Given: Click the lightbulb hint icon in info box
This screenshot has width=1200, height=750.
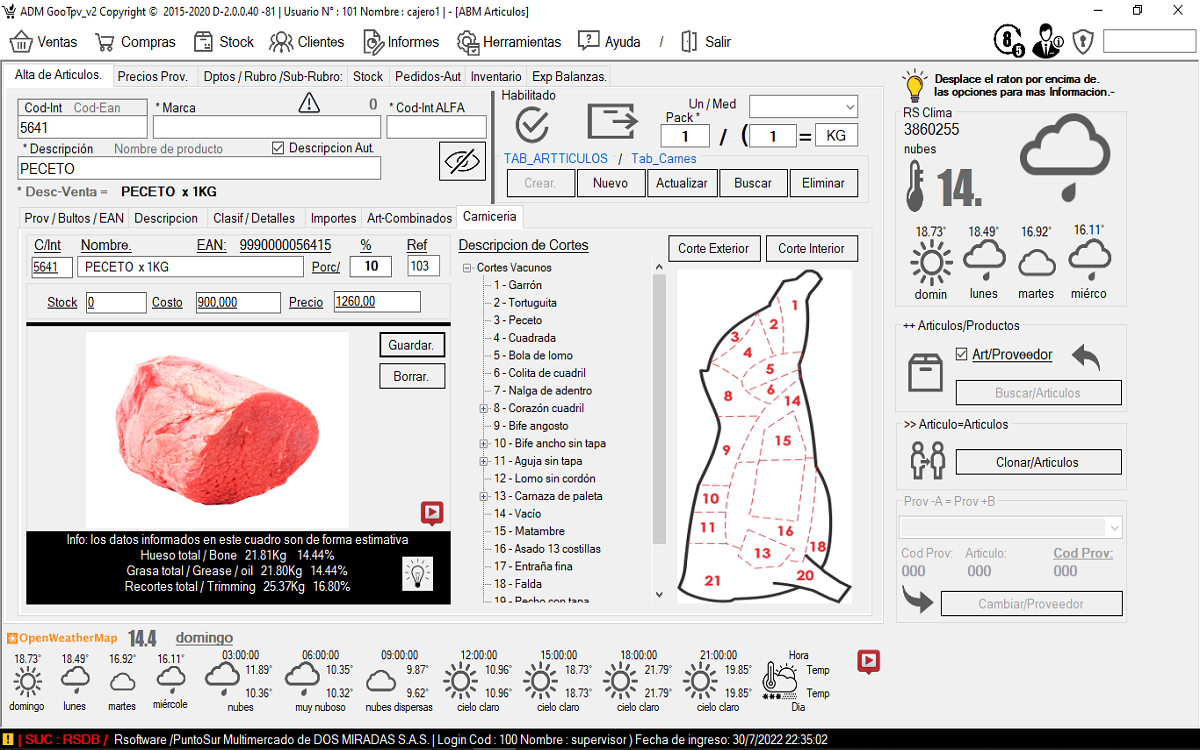Looking at the screenshot, I should pos(416,572).
